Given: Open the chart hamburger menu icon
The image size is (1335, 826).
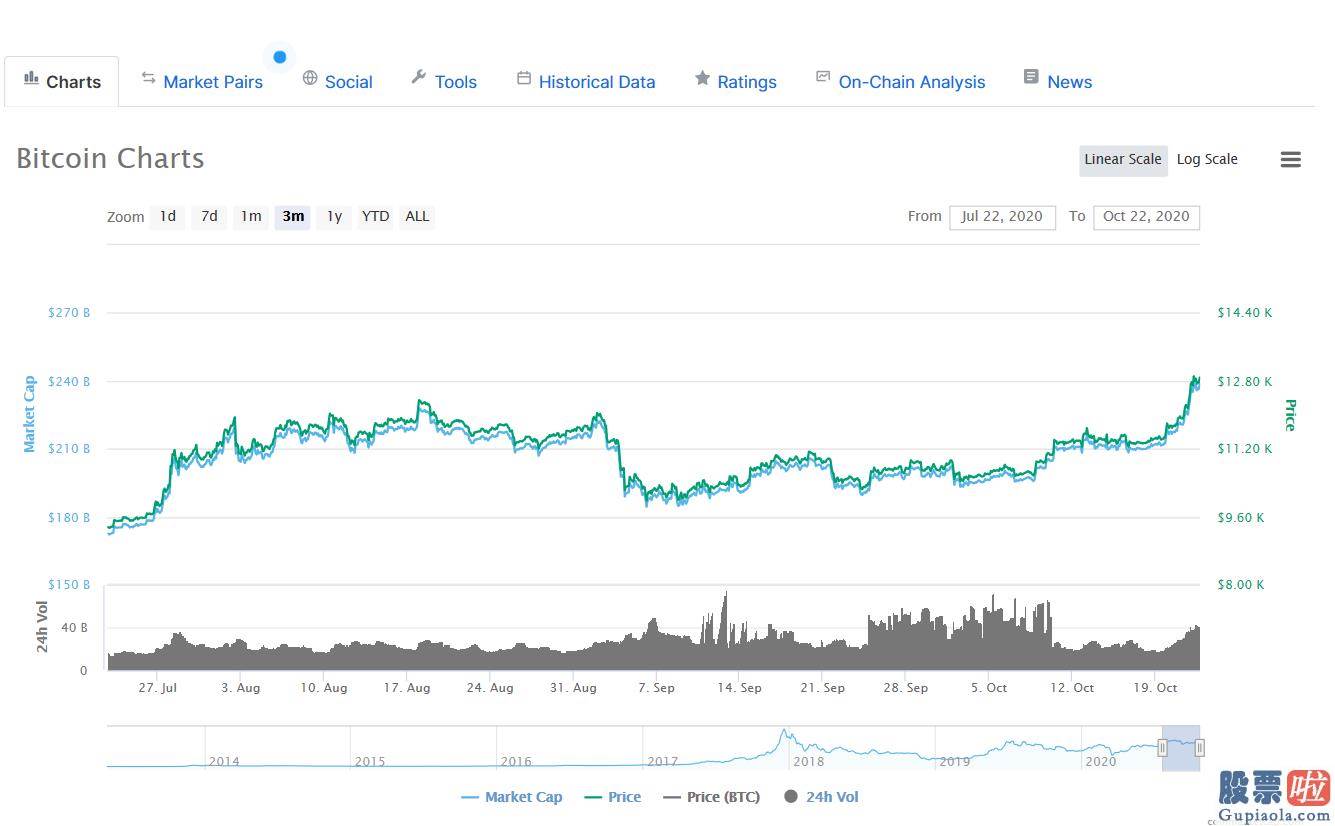Looking at the screenshot, I should pyautogui.click(x=1291, y=159).
